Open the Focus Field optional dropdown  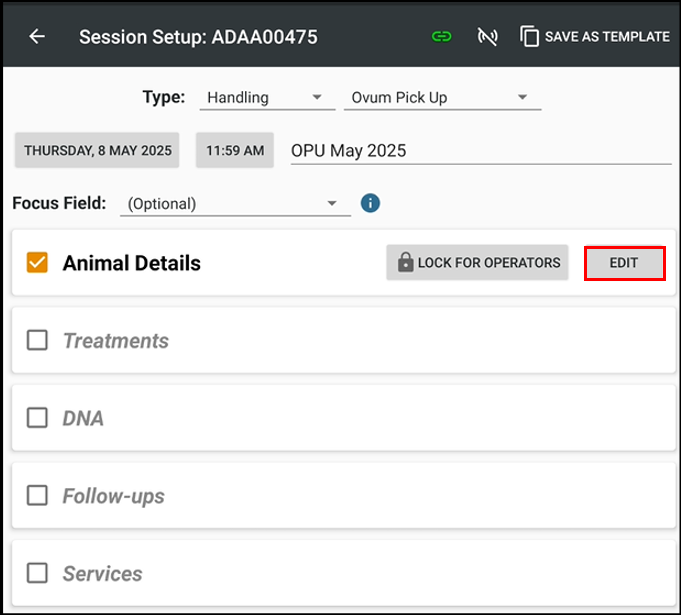point(235,204)
